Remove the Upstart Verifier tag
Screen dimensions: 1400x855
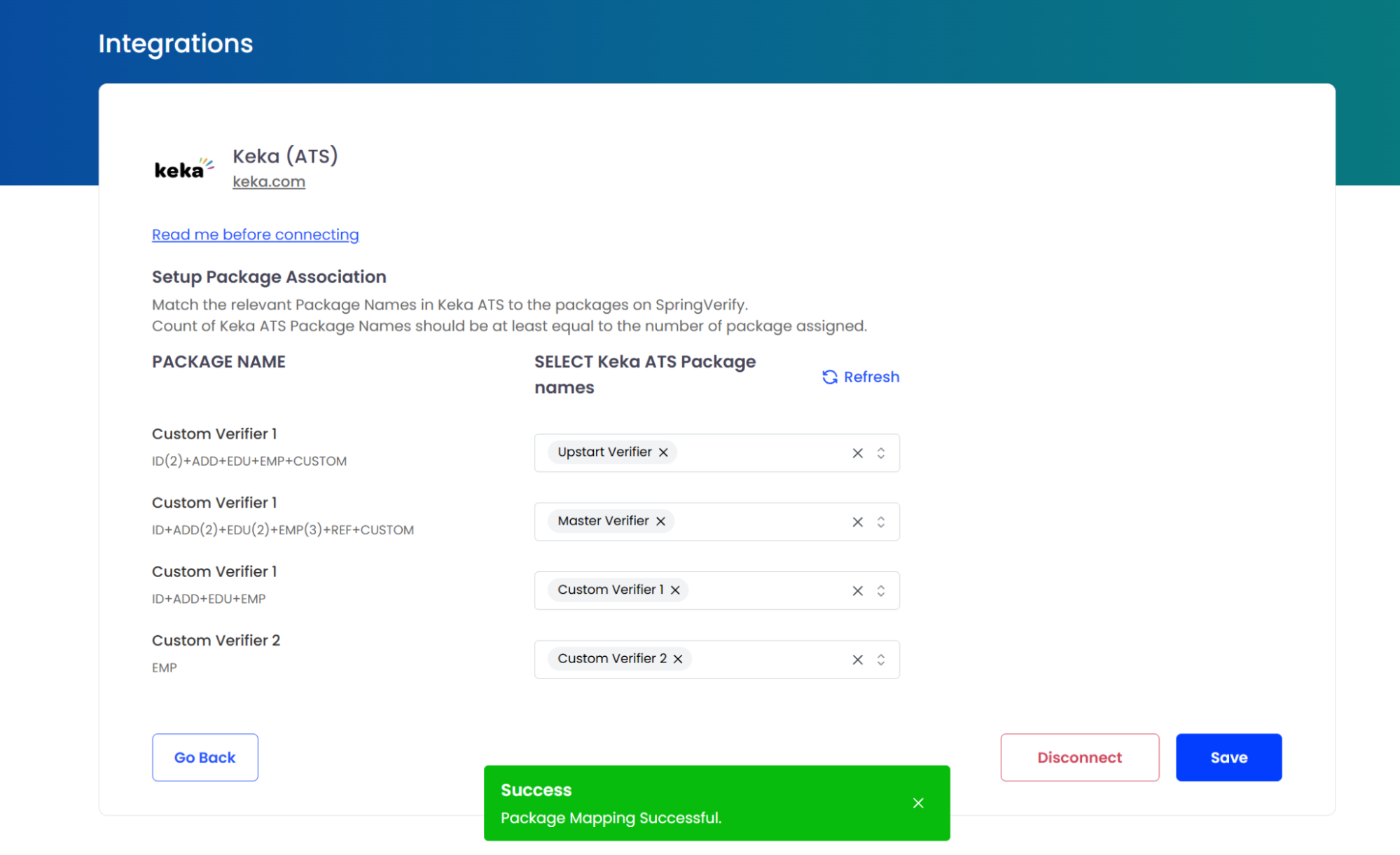click(x=663, y=452)
